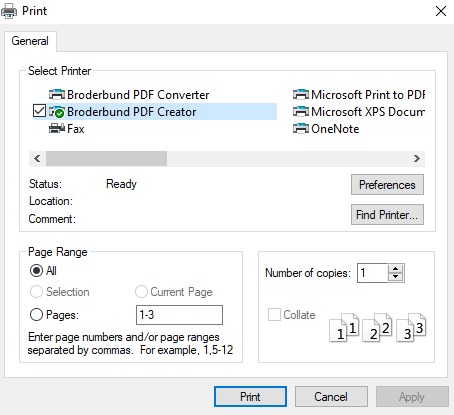Click the Print button
The image size is (454, 415).
tap(250, 397)
